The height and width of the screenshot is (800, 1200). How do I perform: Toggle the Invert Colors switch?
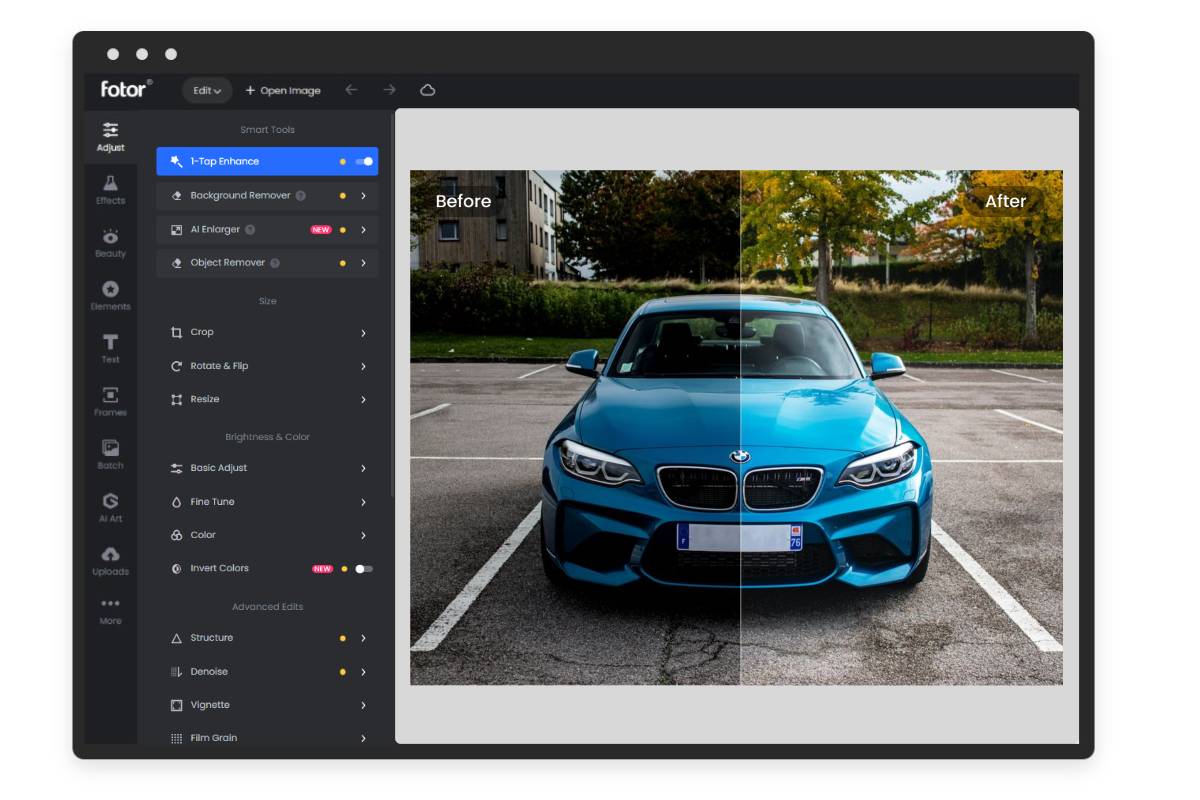coord(364,569)
